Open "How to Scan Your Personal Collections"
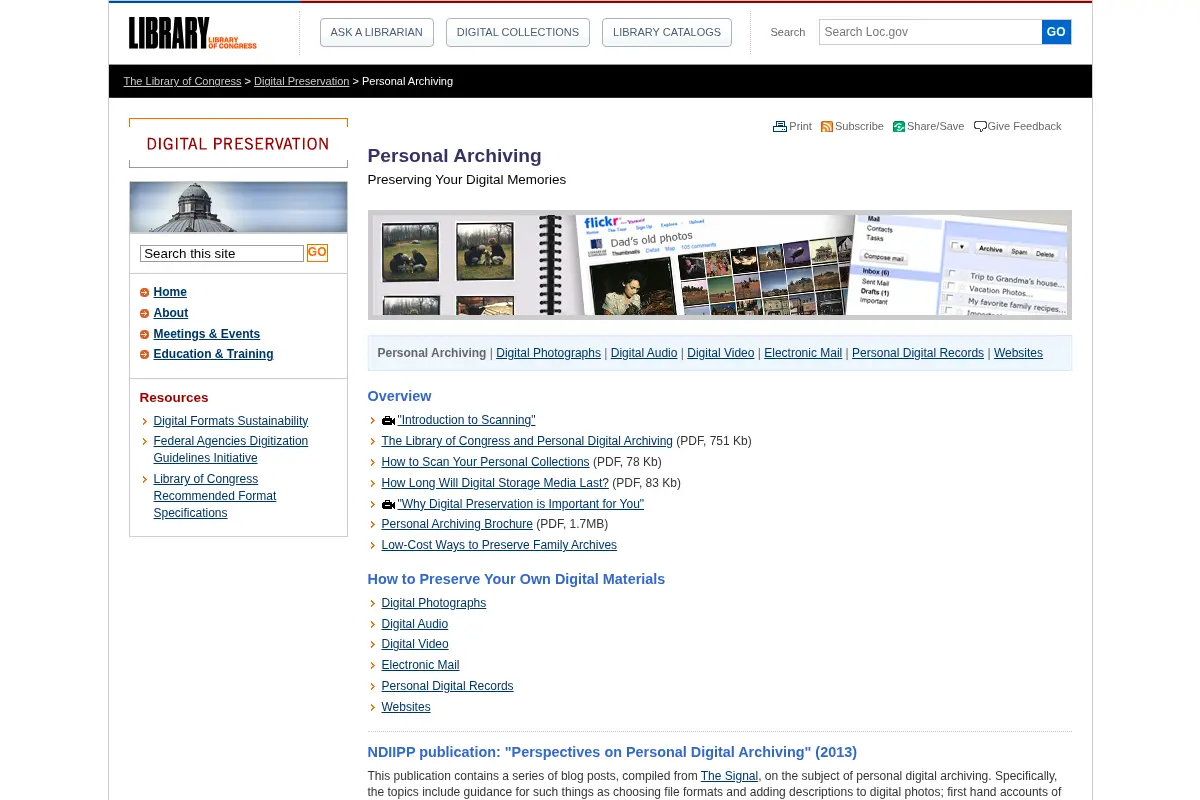The width and height of the screenshot is (1200, 800). [485, 462]
